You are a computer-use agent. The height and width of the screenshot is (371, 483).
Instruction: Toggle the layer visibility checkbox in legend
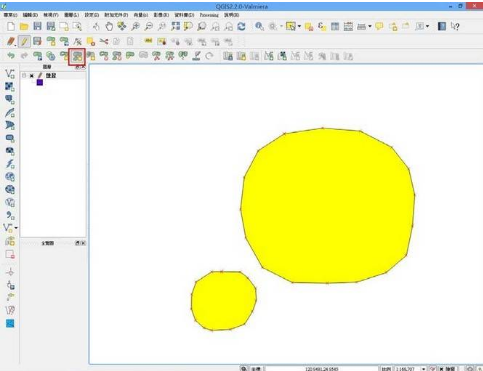tap(32, 76)
